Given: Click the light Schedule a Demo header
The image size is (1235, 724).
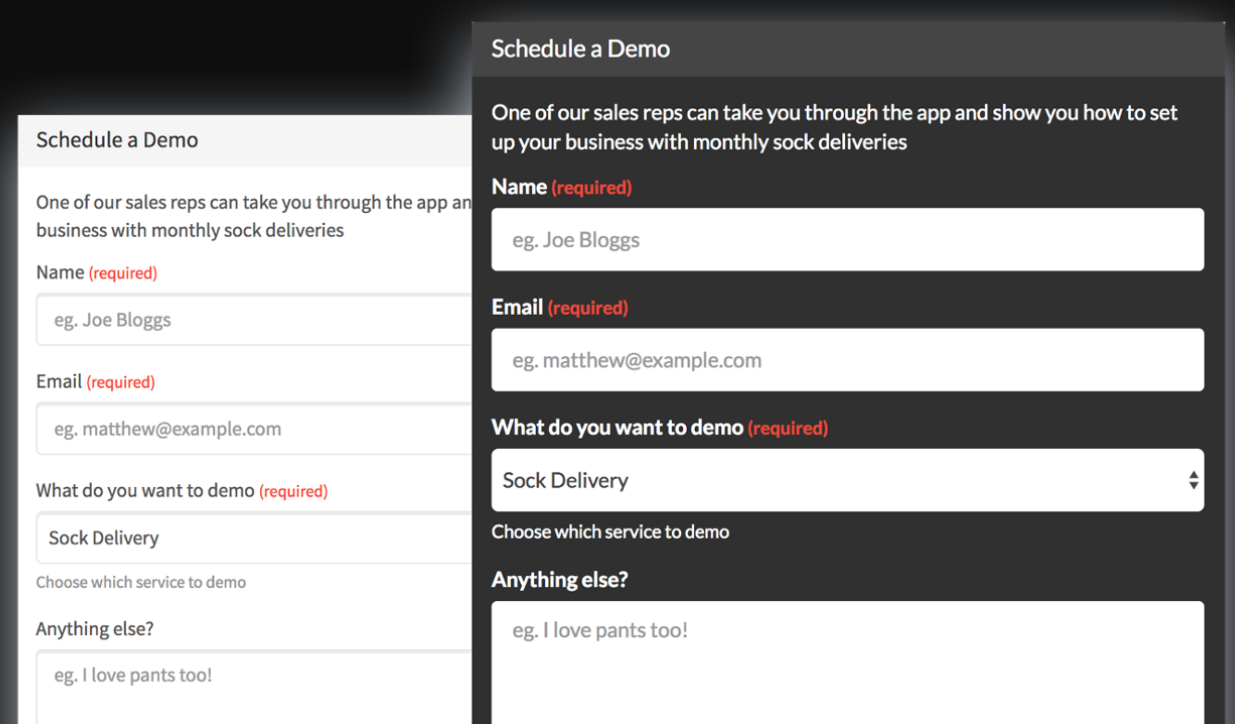Looking at the screenshot, I should pyautogui.click(x=117, y=140).
